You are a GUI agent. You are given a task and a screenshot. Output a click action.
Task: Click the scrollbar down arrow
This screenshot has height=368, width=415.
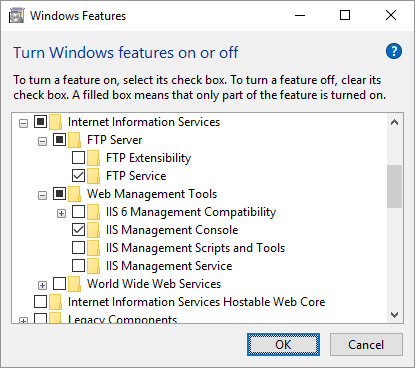(395, 315)
